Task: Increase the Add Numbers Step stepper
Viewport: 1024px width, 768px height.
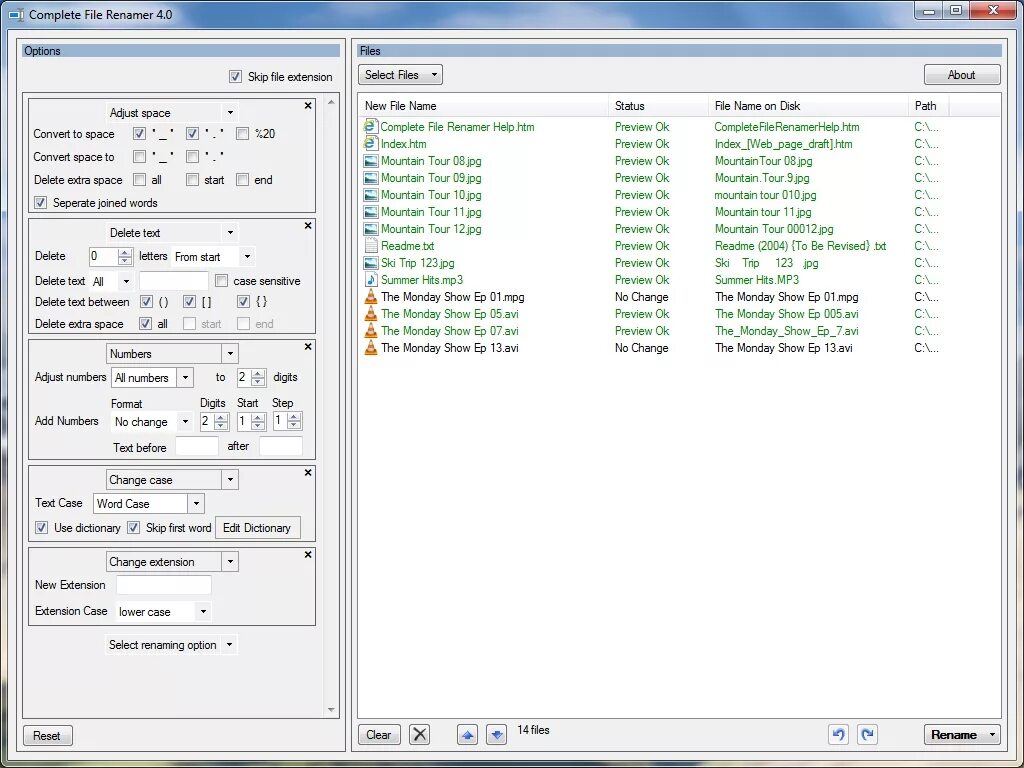Action: pyautogui.click(x=294, y=418)
